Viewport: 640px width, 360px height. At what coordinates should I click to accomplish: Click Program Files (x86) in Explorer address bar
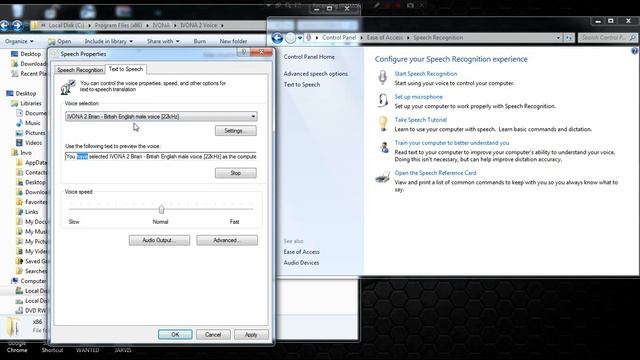(118, 25)
